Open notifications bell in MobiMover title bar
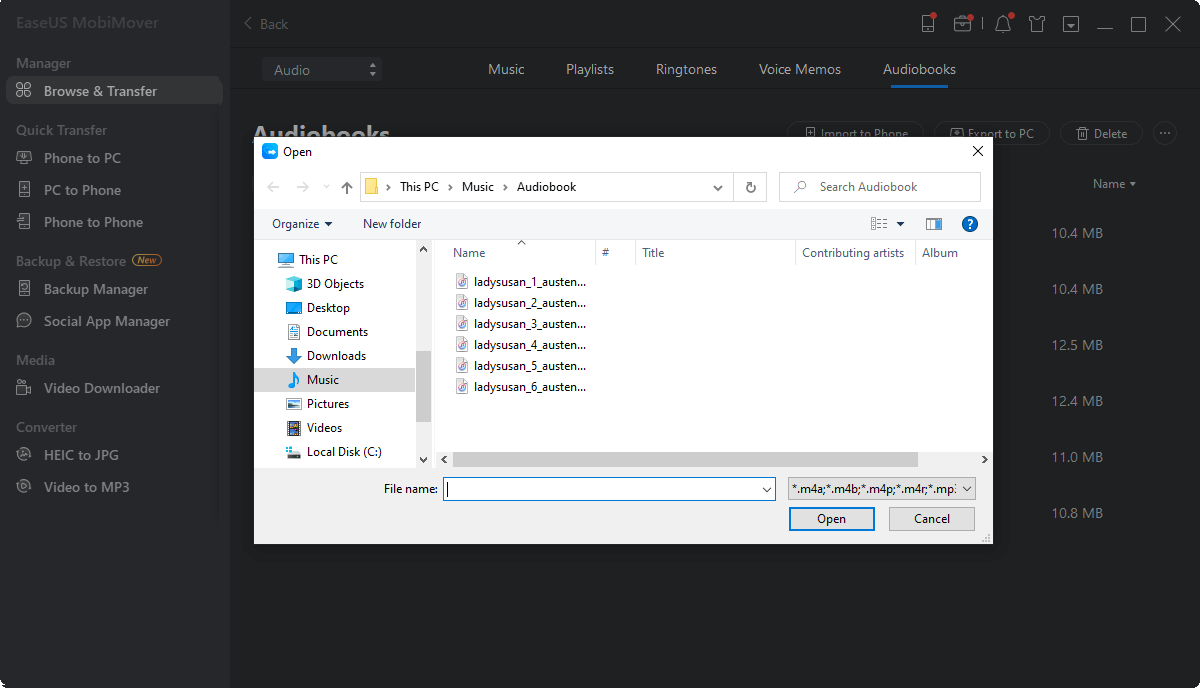The width and height of the screenshot is (1200, 688). click(1002, 24)
